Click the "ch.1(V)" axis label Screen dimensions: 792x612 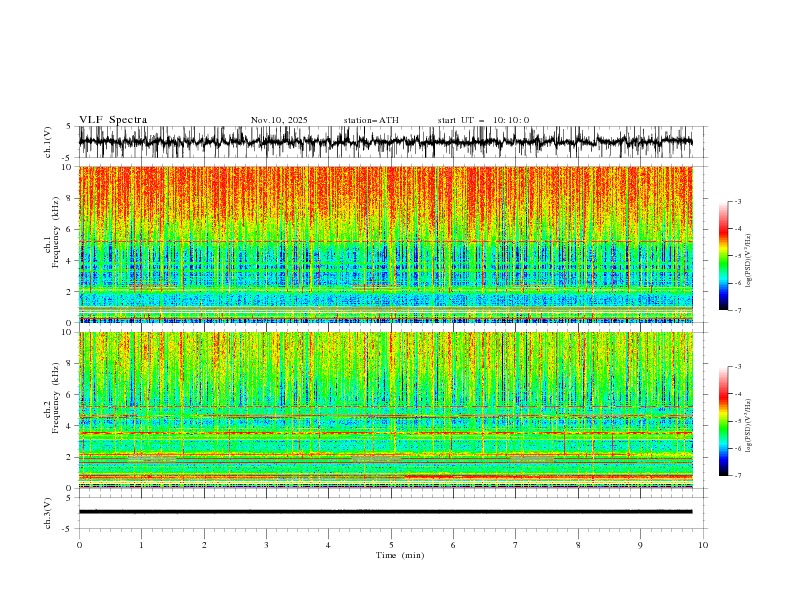tap(48, 142)
